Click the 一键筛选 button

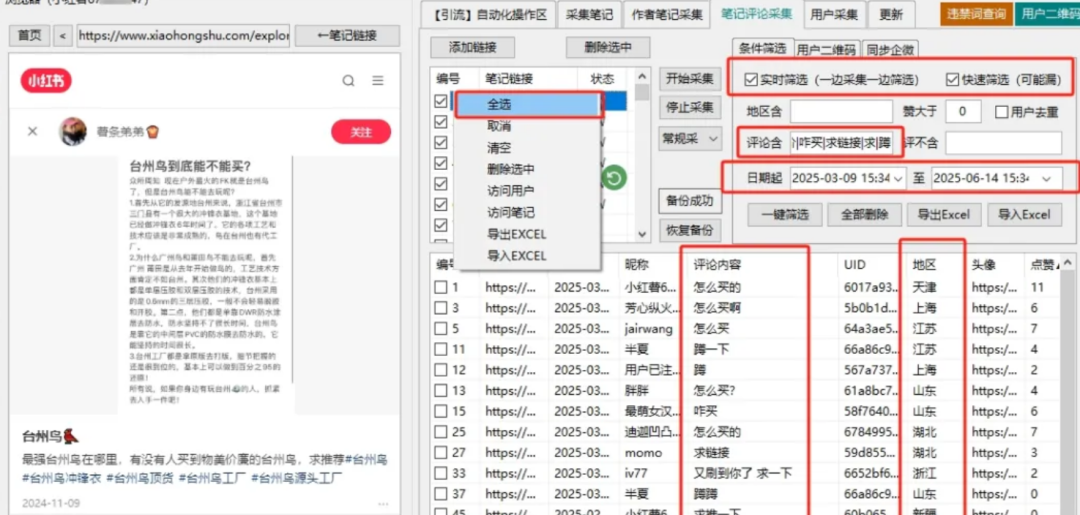coord(785,214)
